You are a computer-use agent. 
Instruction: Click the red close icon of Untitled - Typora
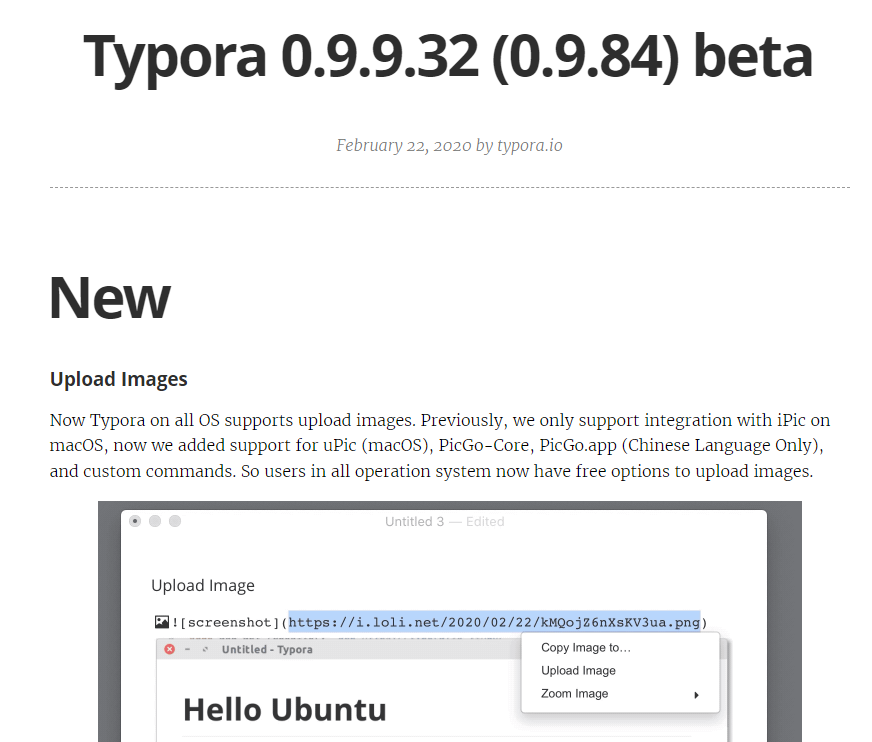[169, 649]
